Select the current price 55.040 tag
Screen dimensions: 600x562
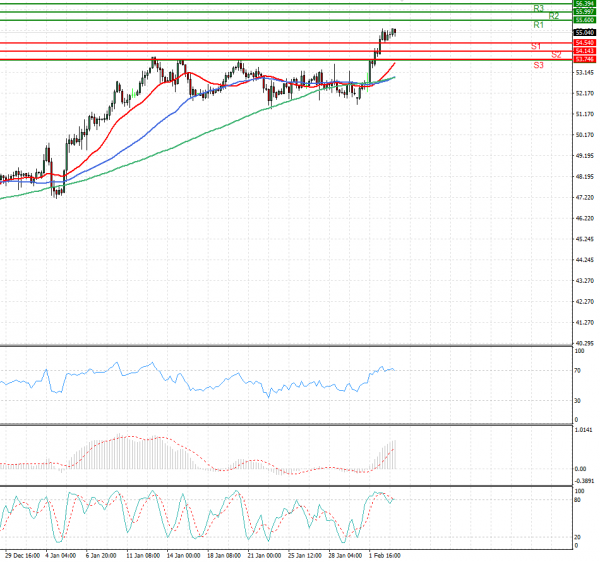[x=584, y=33]
